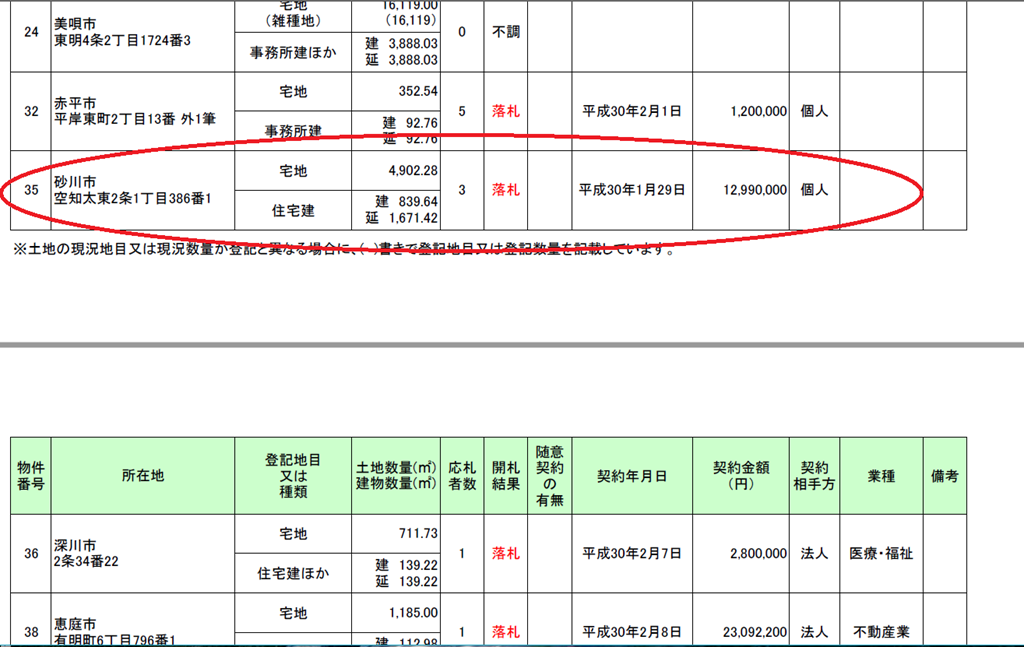Select the 契約金額(円) column header
The image size is (1024, 647).
click(741, 476)
